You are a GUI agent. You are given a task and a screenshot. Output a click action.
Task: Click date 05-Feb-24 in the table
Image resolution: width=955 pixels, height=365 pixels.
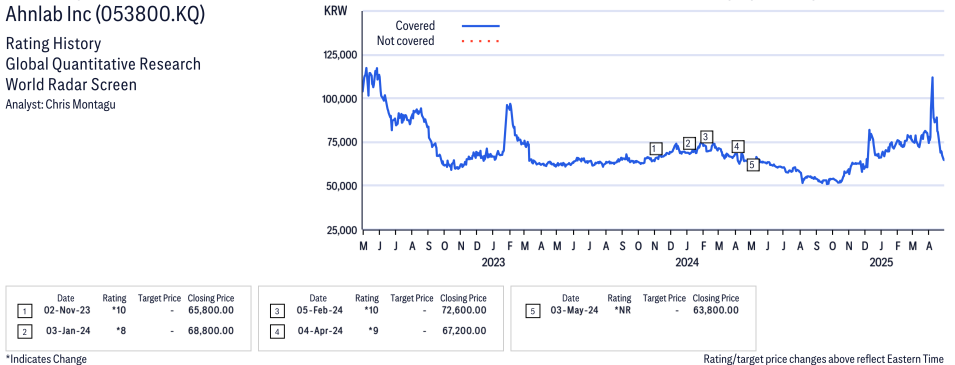(319, 310)
